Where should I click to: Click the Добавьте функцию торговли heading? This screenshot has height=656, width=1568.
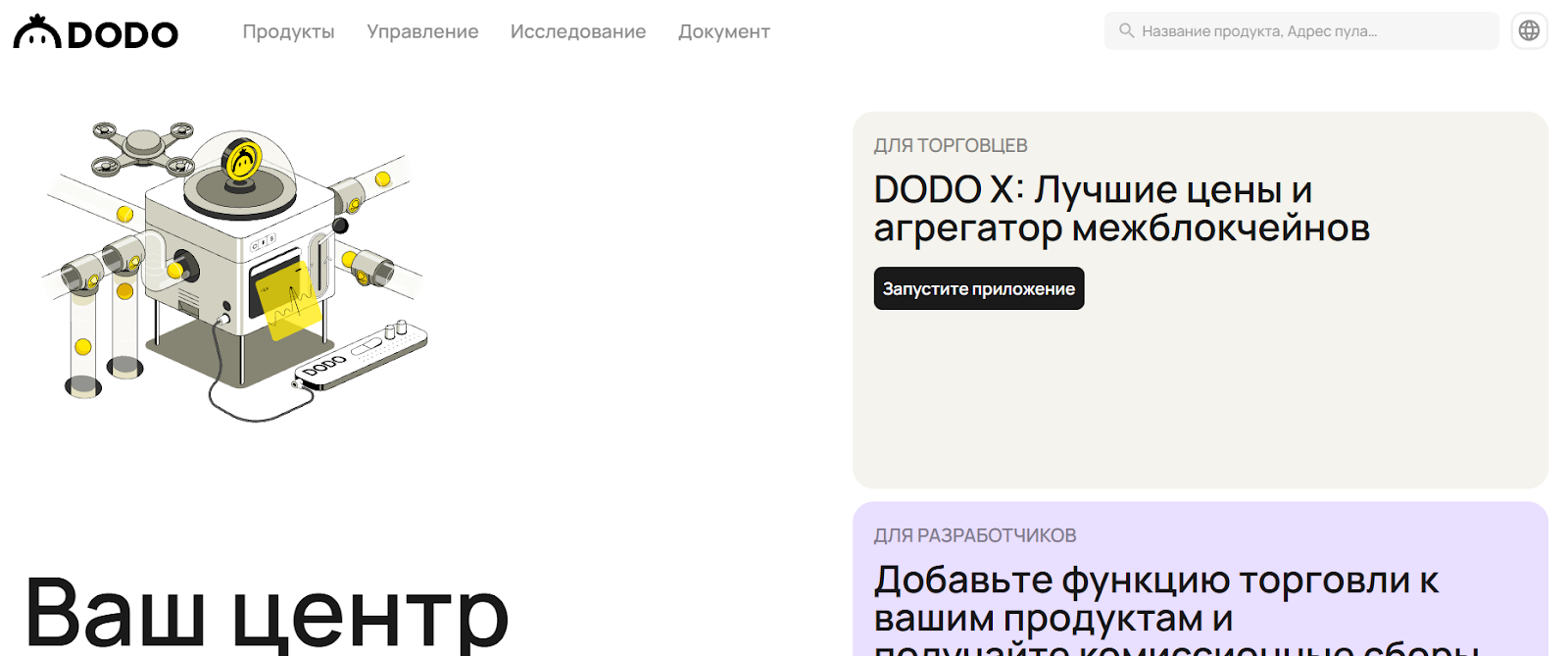point(1176,608)
